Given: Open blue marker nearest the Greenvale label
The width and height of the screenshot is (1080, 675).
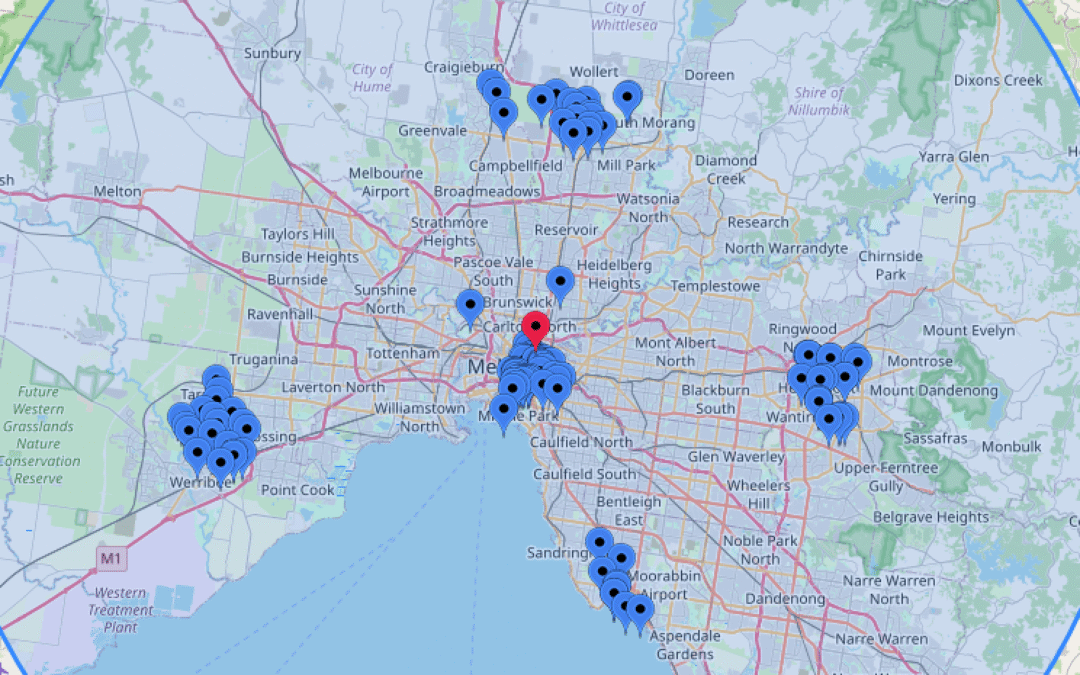Looking at the screenshot, I should pos(504,116).
